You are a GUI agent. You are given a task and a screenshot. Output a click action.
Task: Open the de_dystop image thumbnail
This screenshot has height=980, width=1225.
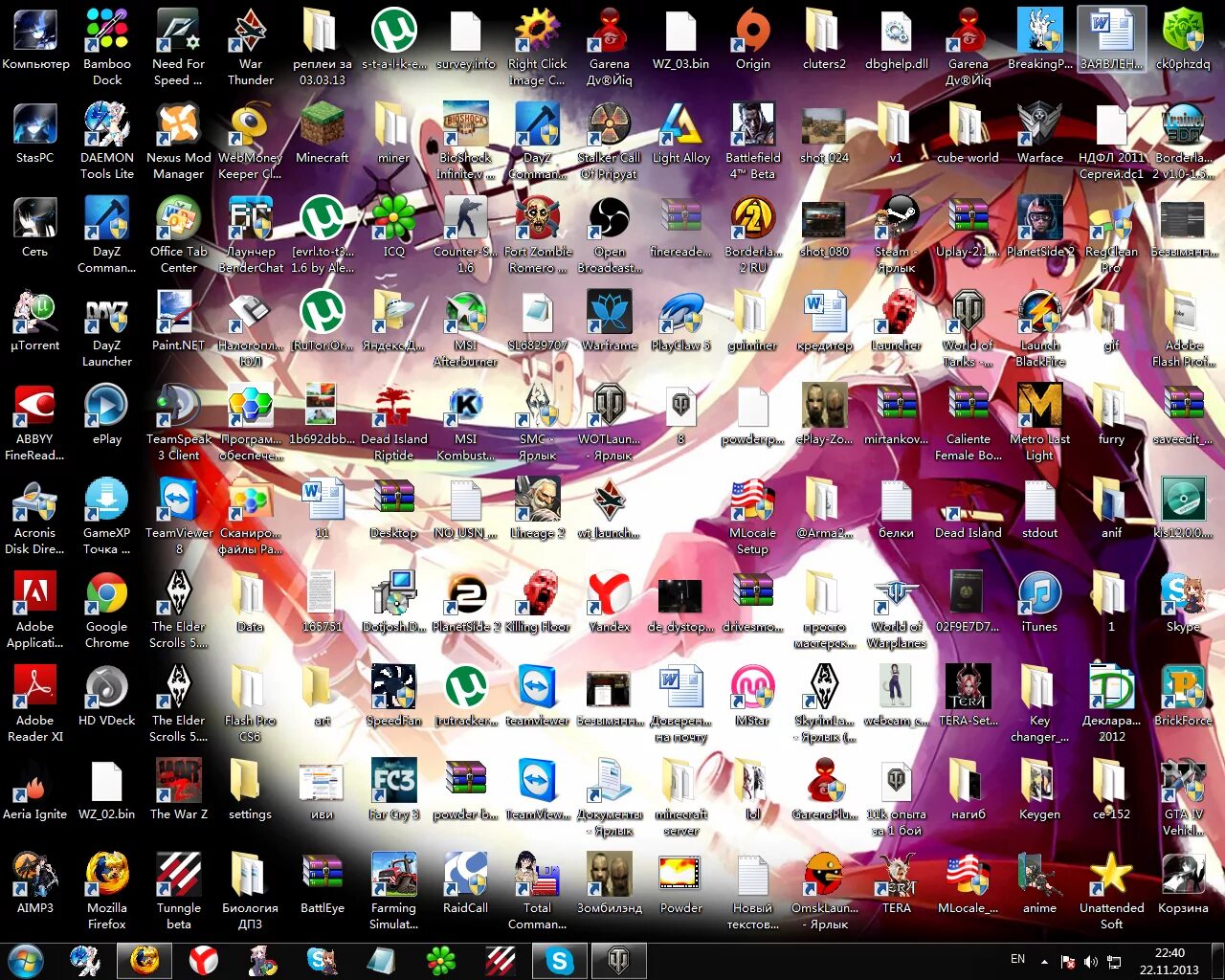(x=681, y=602)
